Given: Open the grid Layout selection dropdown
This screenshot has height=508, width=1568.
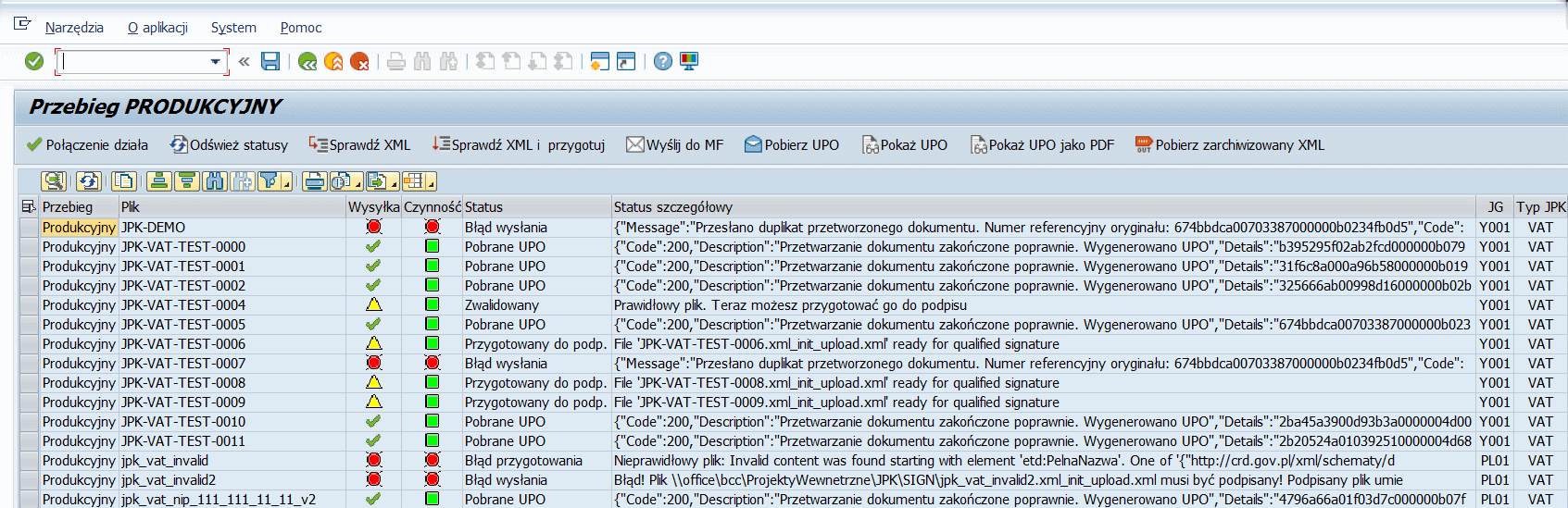Looking at the screenshot, I should point(419,180).
